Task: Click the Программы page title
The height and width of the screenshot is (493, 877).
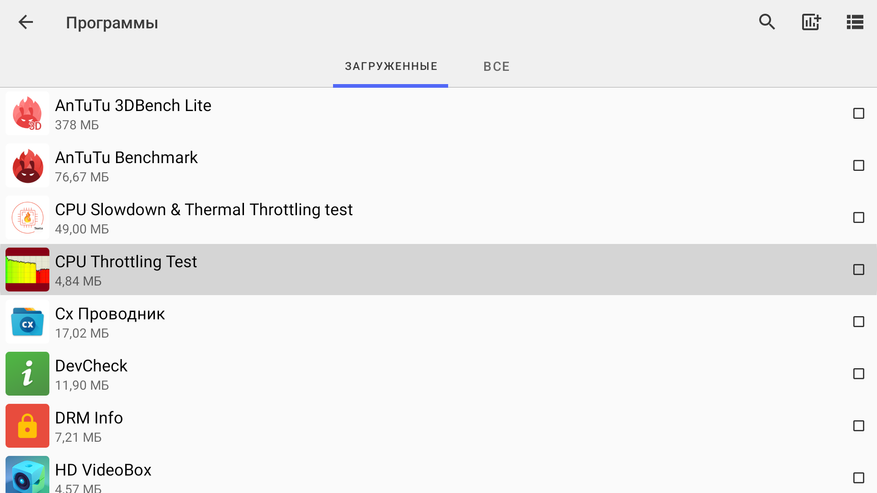Action: pyautogui.click(x=112, y=23)
